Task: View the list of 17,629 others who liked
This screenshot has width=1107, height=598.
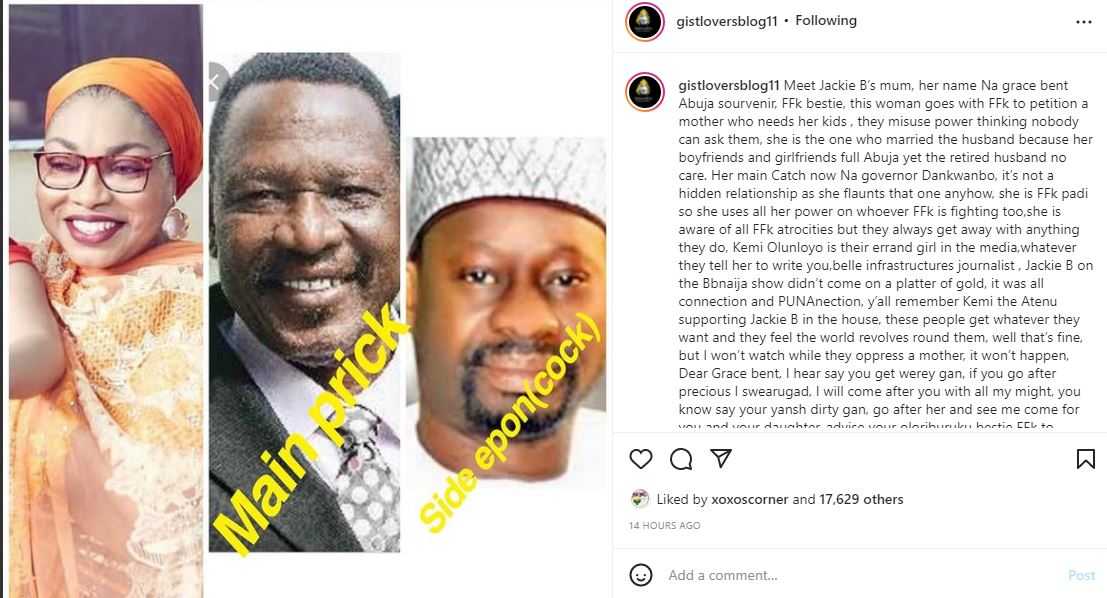Action: (862, 499)
